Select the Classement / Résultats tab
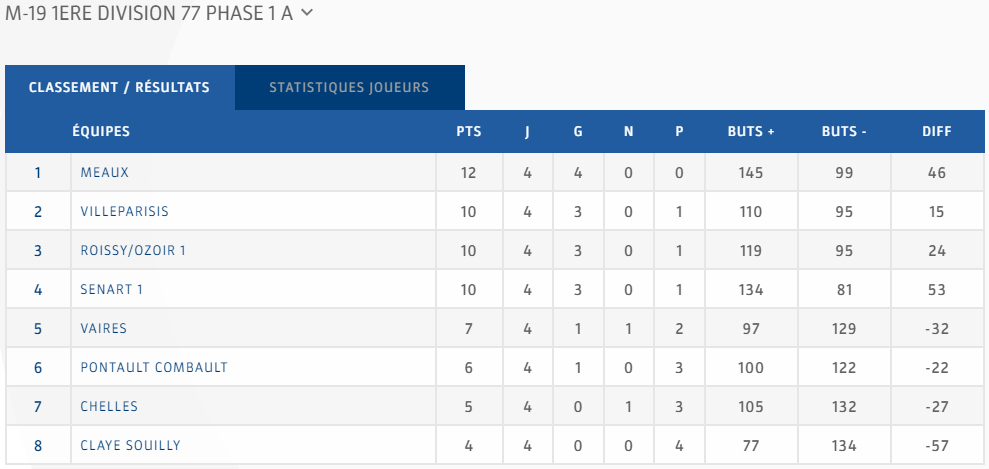This screenshot has width=989, height=469. coord(120,88)
